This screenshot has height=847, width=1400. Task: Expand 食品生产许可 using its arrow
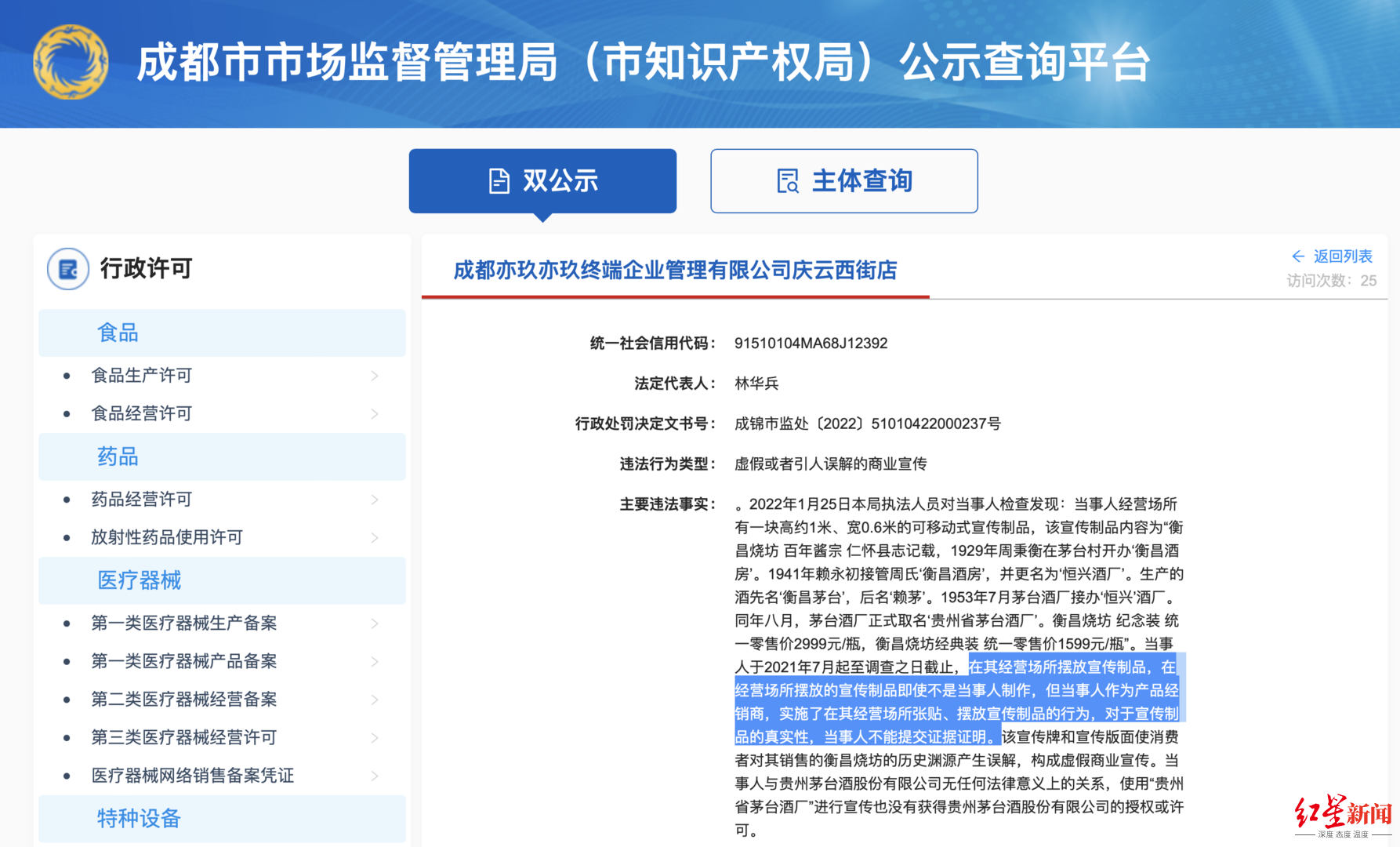click(x=375, y=375)
